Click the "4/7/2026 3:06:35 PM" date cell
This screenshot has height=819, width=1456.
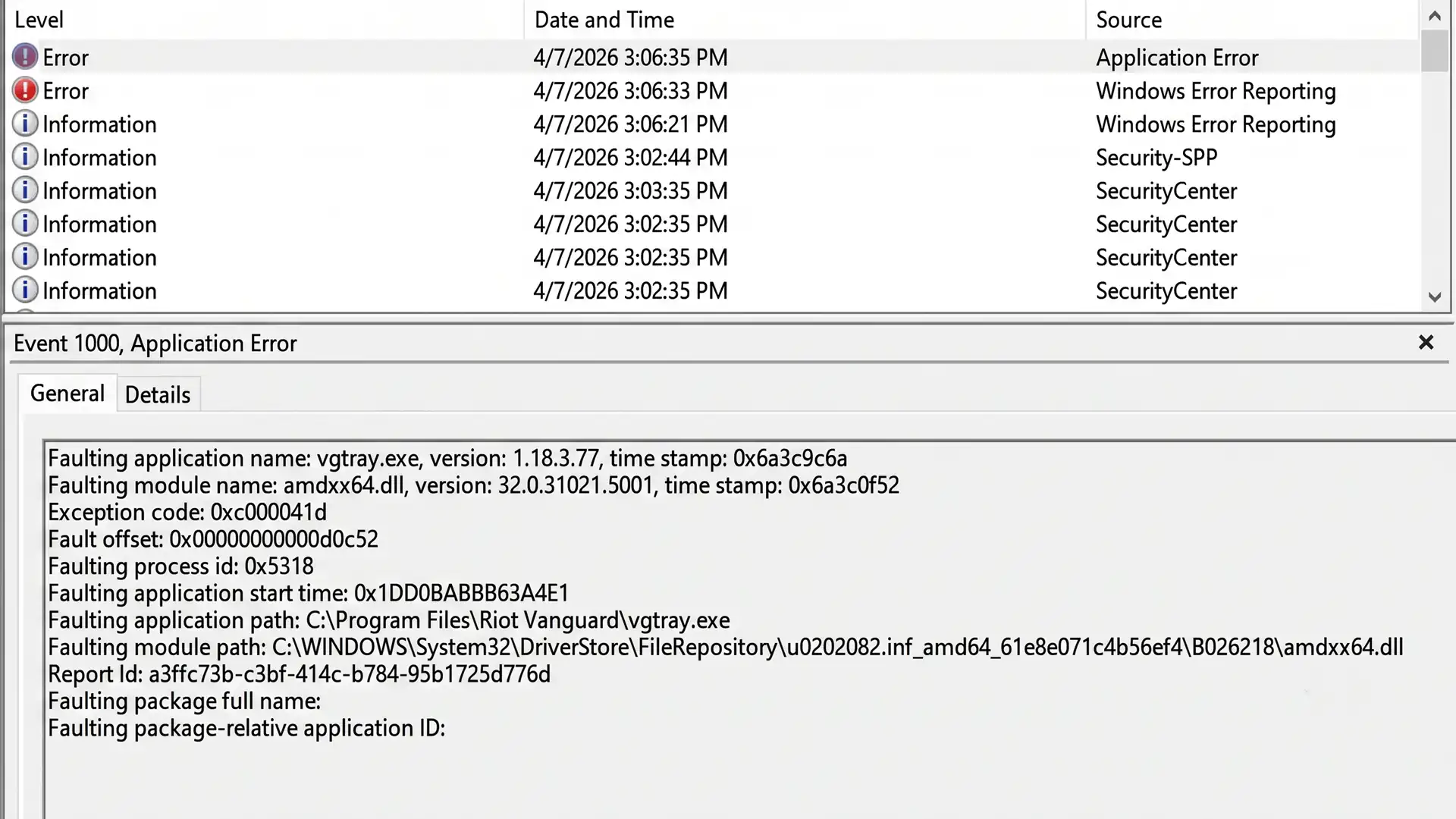(x=630, y=58)
